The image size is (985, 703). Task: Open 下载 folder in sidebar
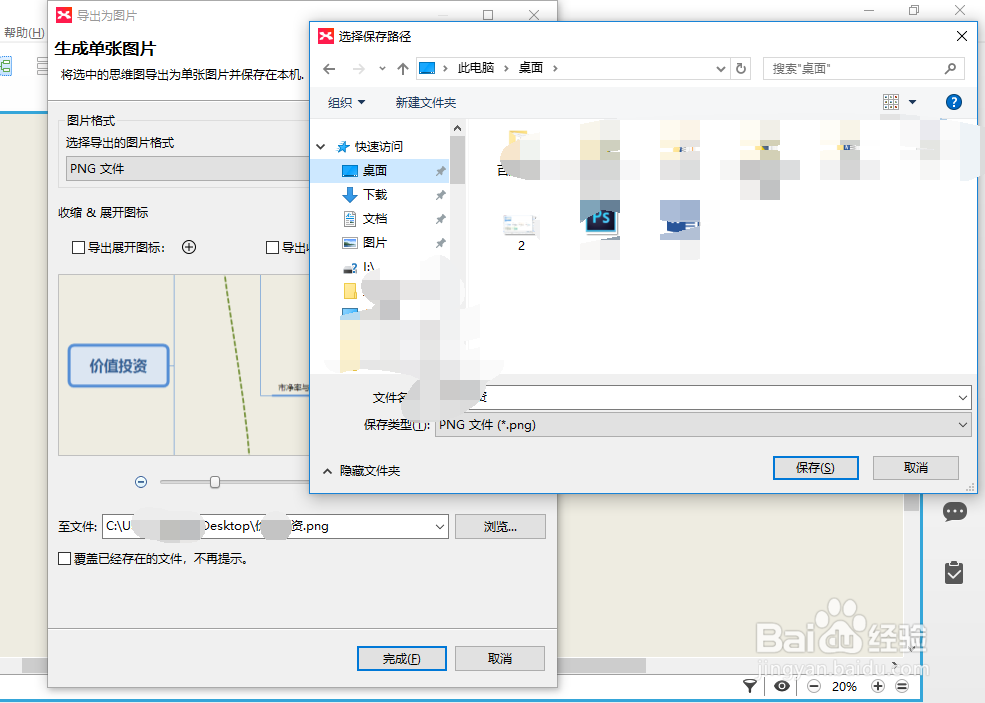click(x=375, y=195)
